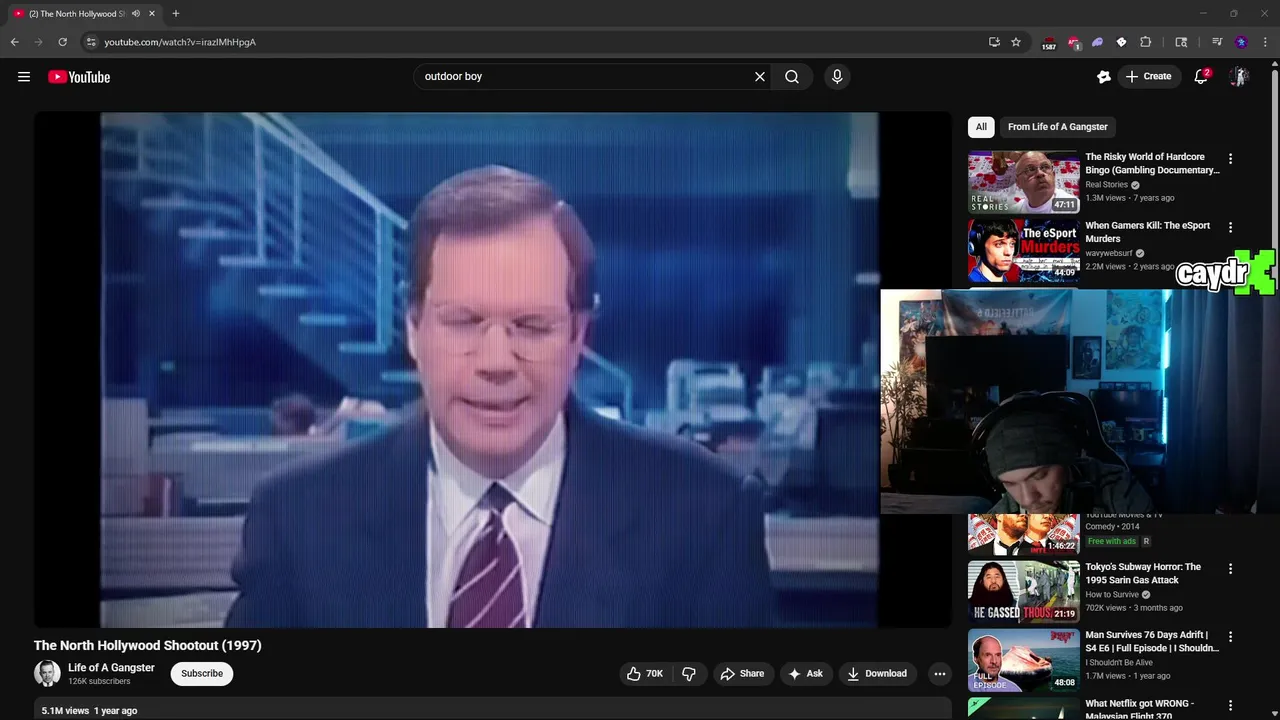Open a new browser tab
Screen dimensions: 1280x720
coord(176,14)
